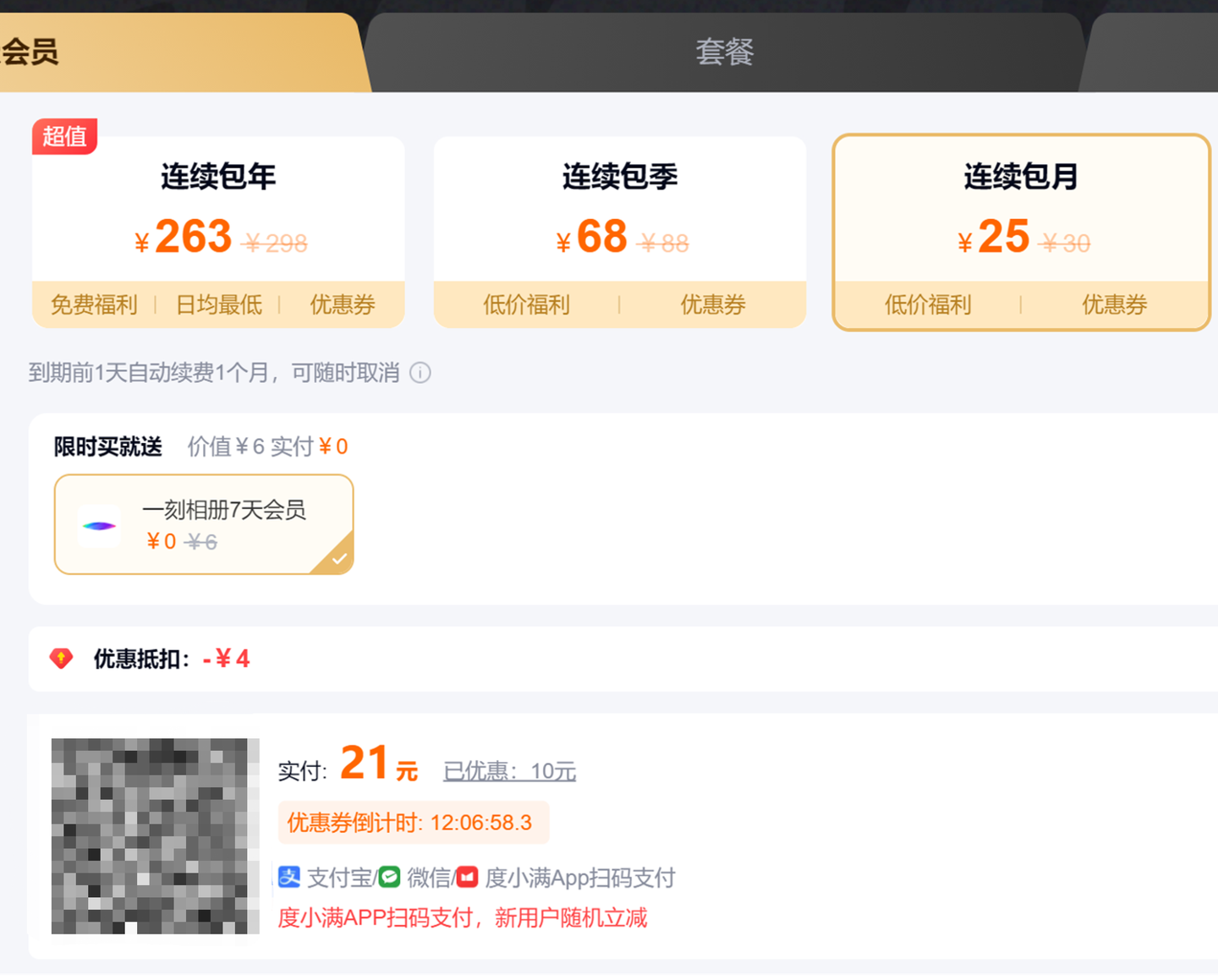
Task: Click the 免费福利 label on the annual plan
Action: tap(94, 305)
